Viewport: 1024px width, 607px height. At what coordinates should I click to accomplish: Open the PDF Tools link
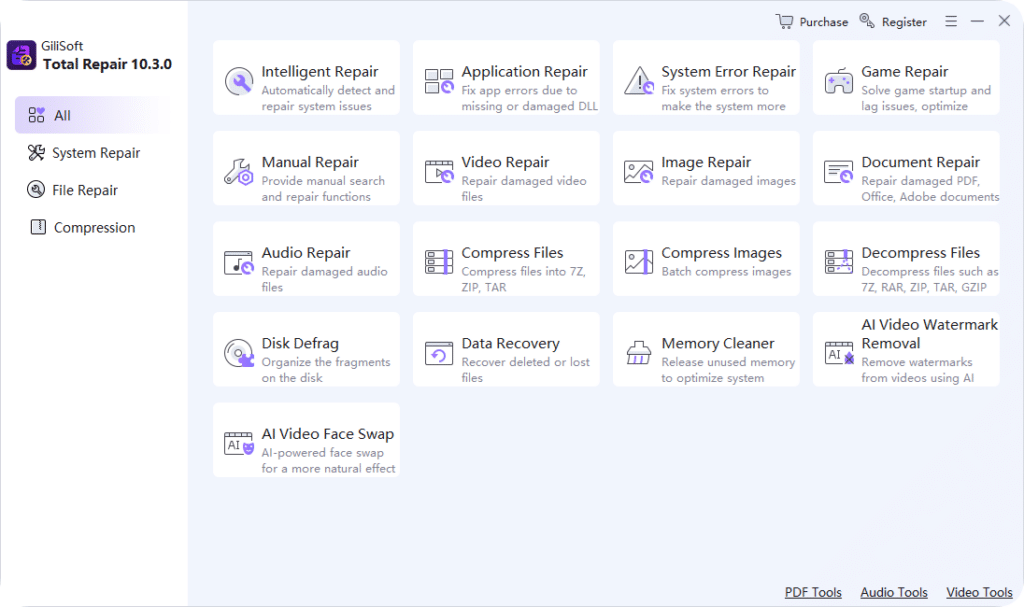point(813,592)
